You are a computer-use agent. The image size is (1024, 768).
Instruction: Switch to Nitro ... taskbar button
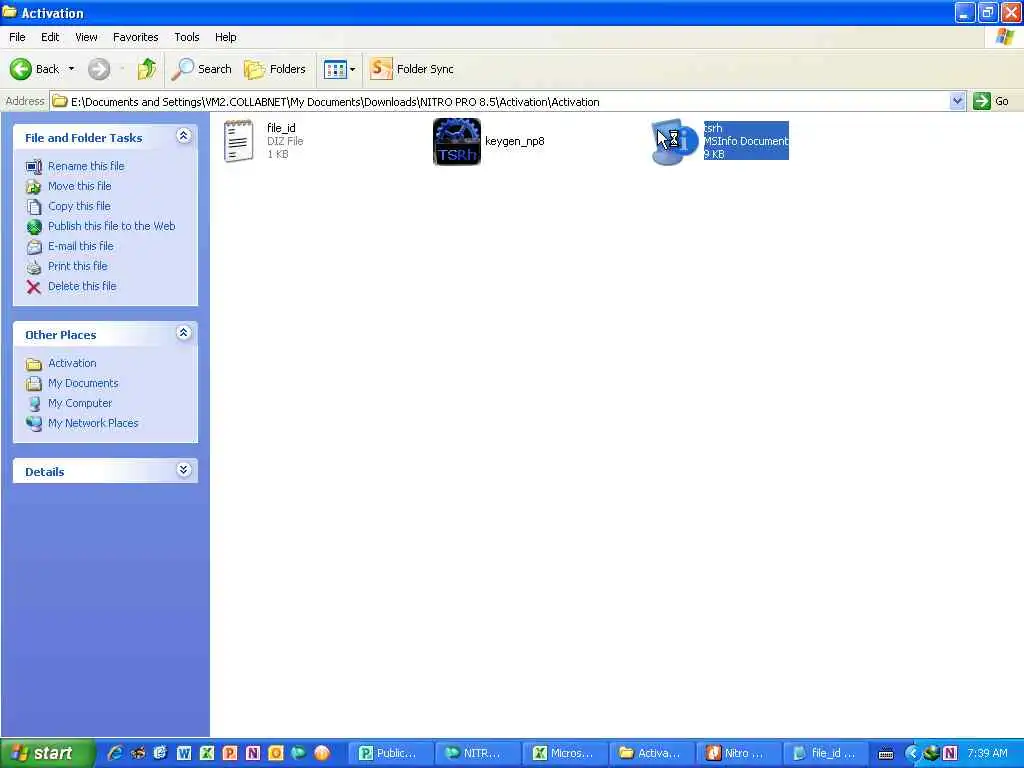pos(738,753)
